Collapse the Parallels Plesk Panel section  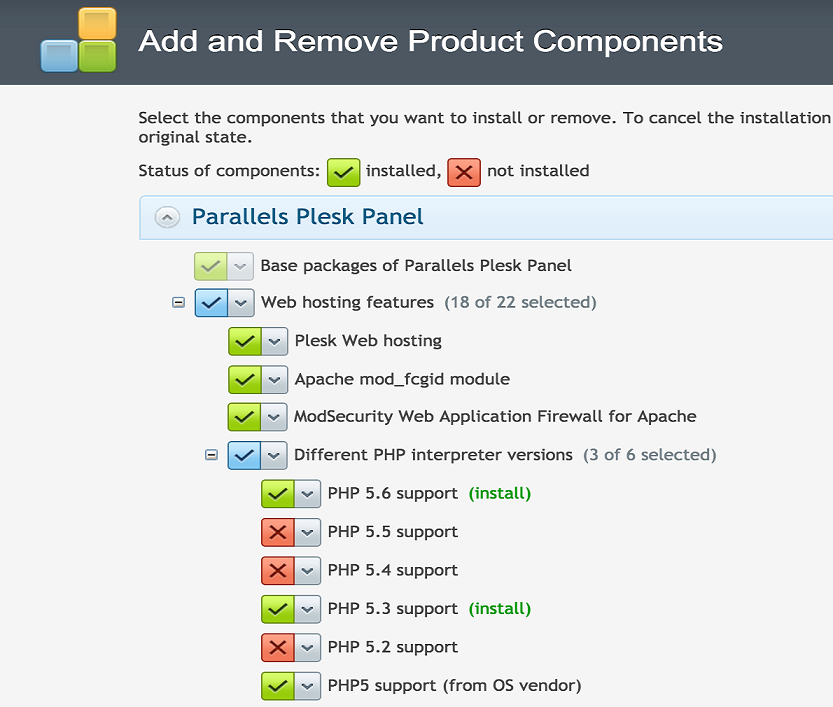[x=167, y=217]
